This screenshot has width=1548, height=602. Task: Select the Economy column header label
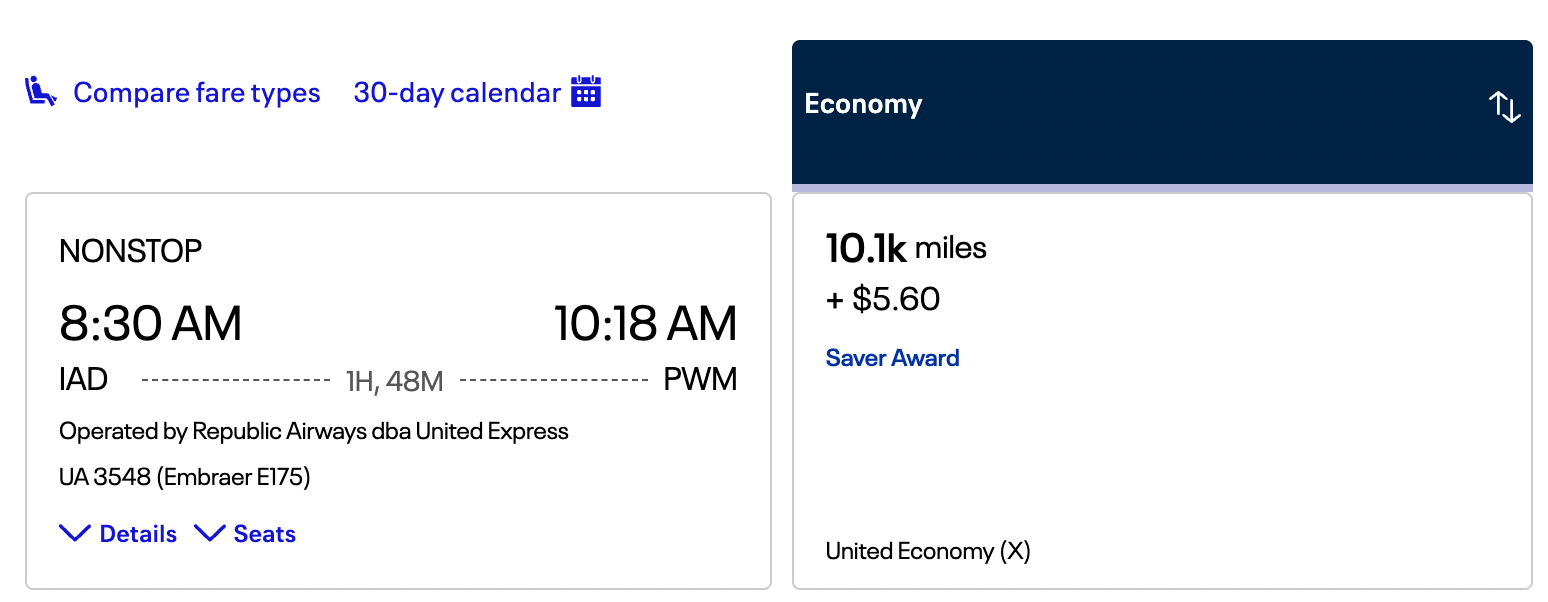coord(863,104)
